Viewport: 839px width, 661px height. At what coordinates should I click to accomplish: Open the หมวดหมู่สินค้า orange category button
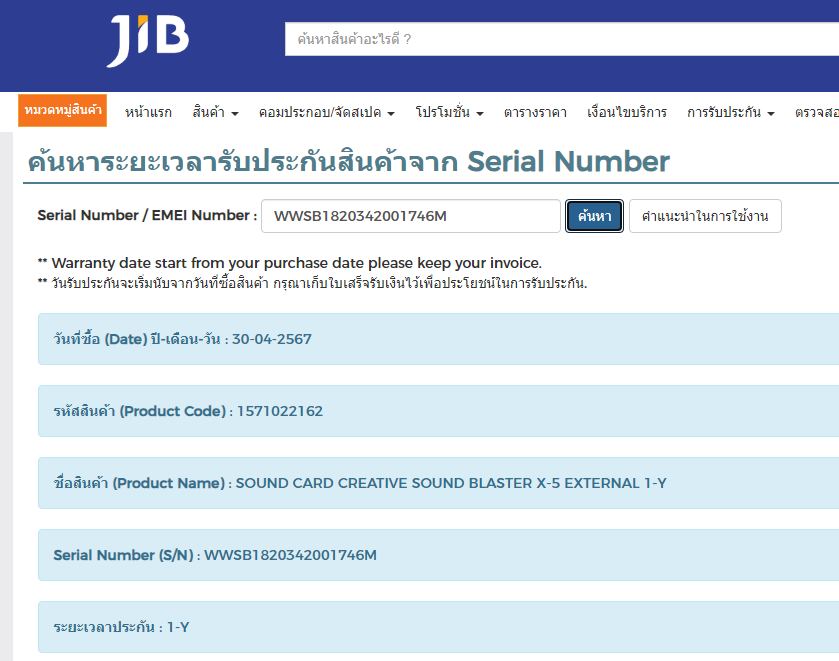tap(63, 110)
